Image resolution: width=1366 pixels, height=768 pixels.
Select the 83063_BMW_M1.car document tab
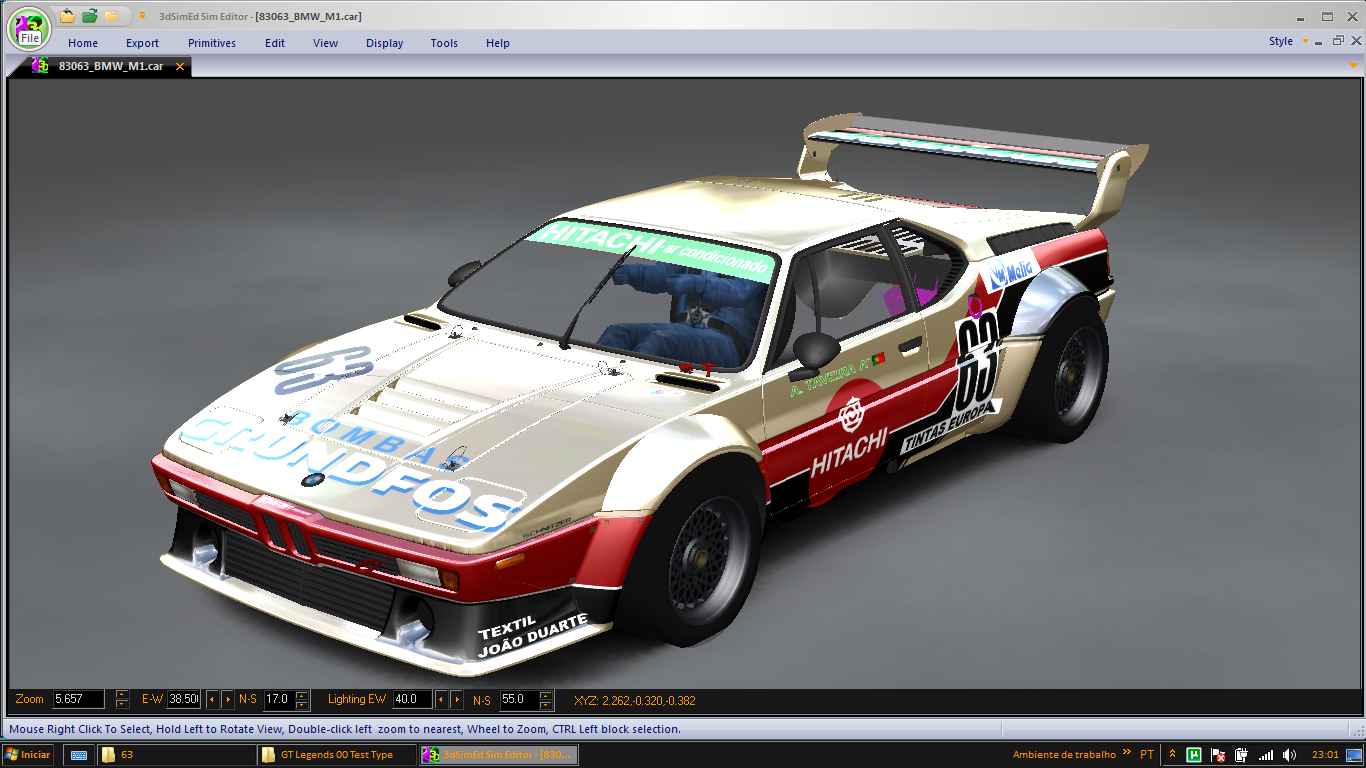point(110,66)
